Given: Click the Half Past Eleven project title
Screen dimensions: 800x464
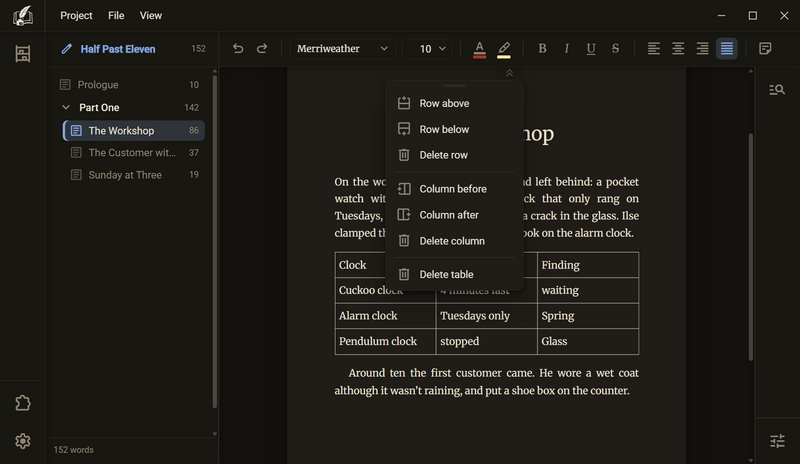Looking at the screenshot, I should [118, 49].
